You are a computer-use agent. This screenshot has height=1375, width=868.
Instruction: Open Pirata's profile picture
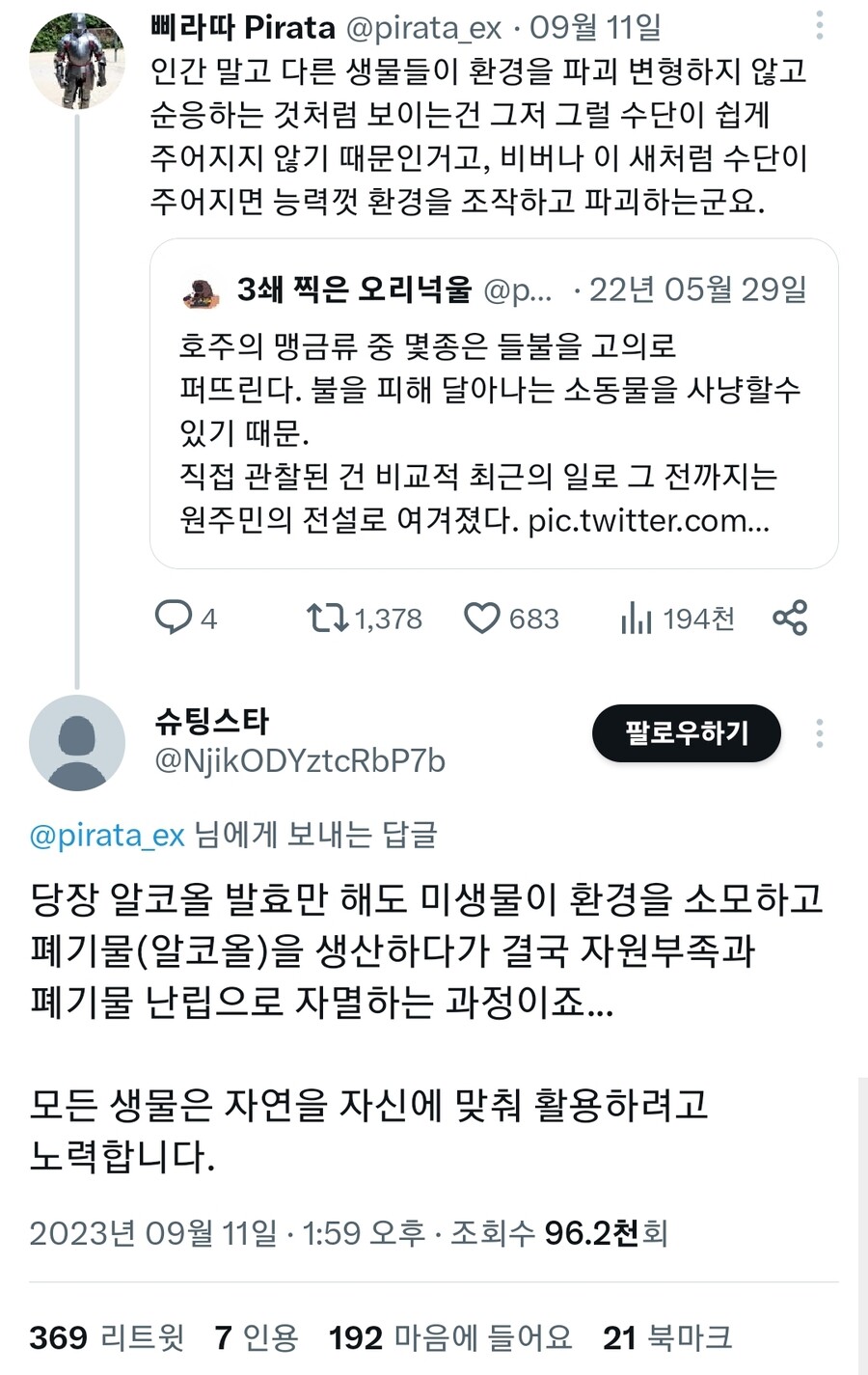click(x=76, y=60)
